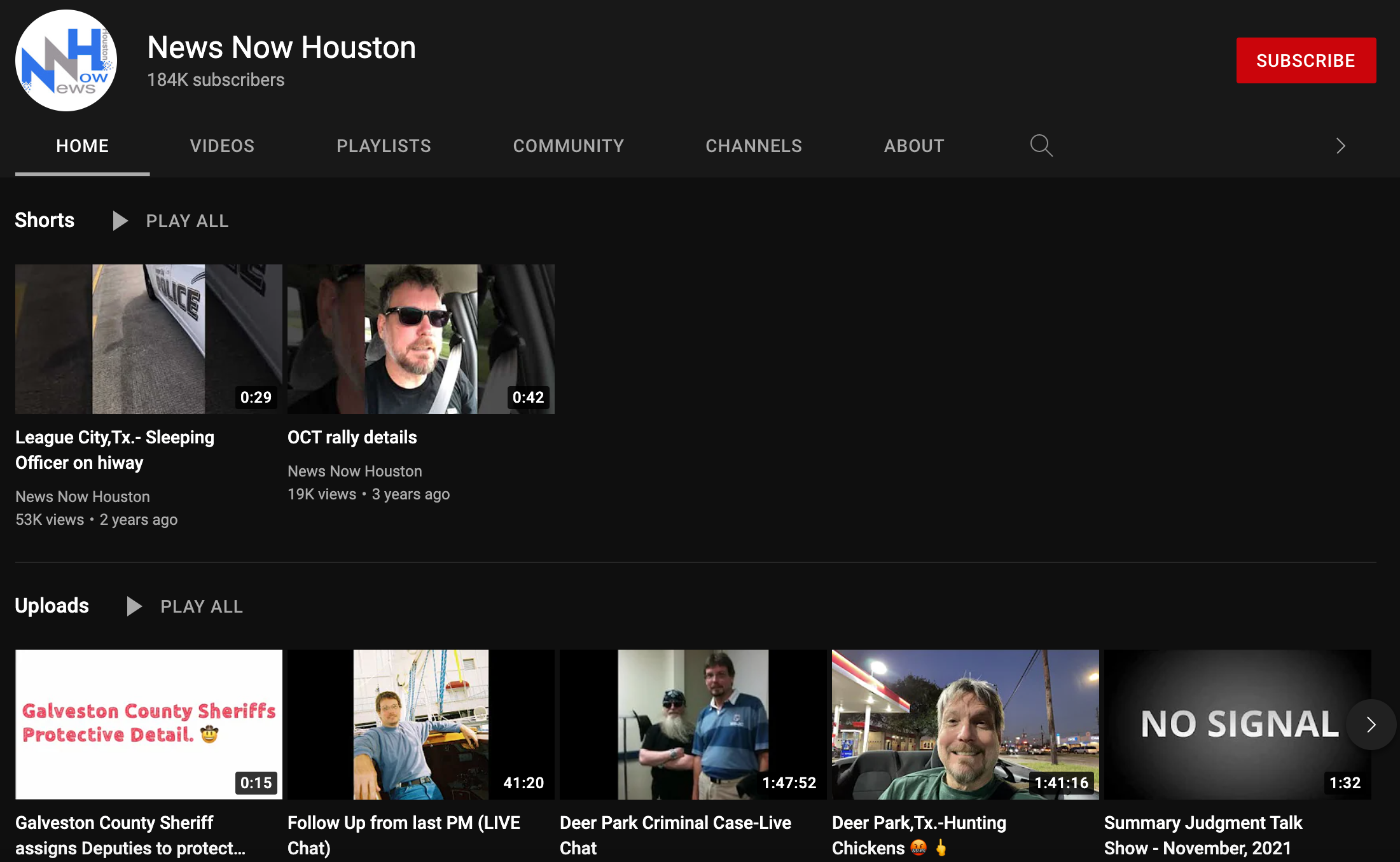Open the Shorts section heading
This screenshot has height=862, width=1400.
click(x=45, y=220)
